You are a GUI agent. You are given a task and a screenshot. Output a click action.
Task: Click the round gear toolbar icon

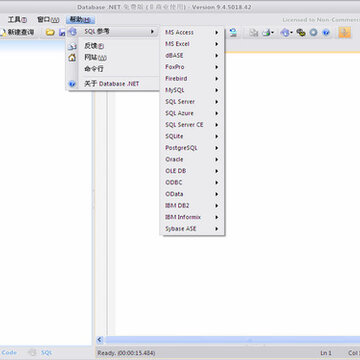coord(313,32)
